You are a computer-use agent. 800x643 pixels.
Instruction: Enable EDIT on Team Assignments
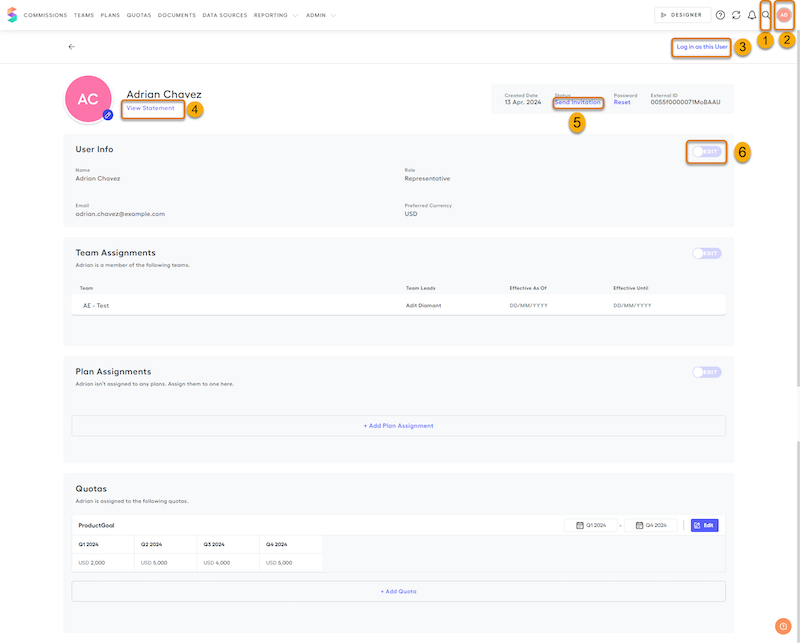pyautogui.click(x=705, y=253)
